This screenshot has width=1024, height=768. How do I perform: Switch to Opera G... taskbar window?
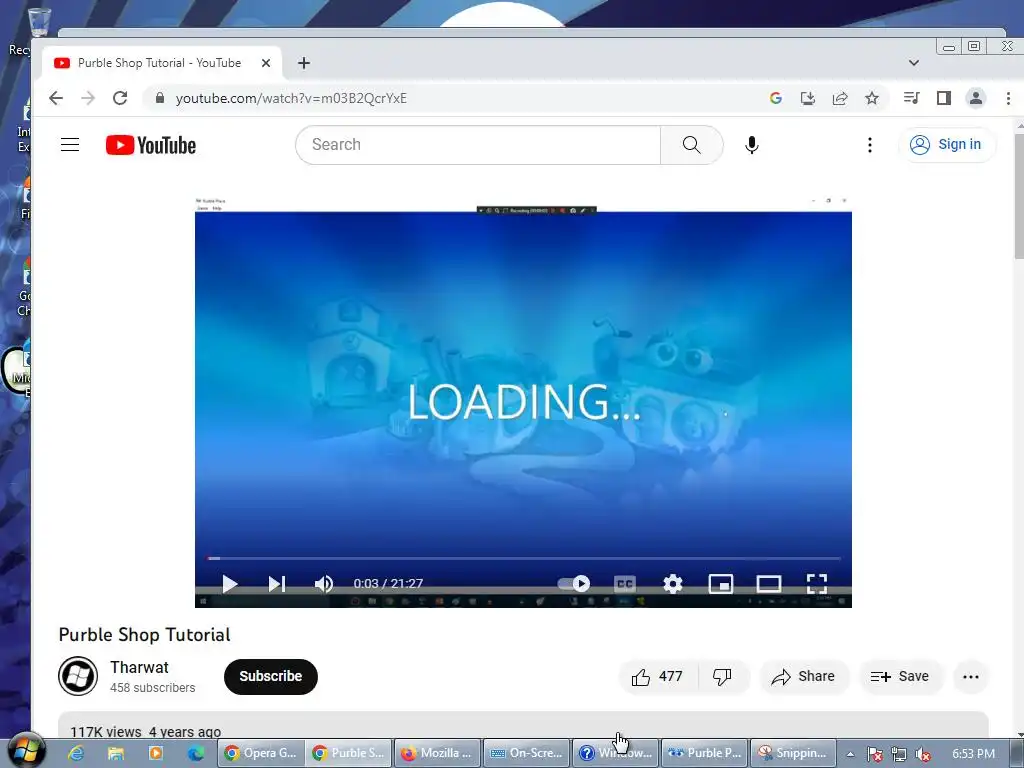(260, 753)
